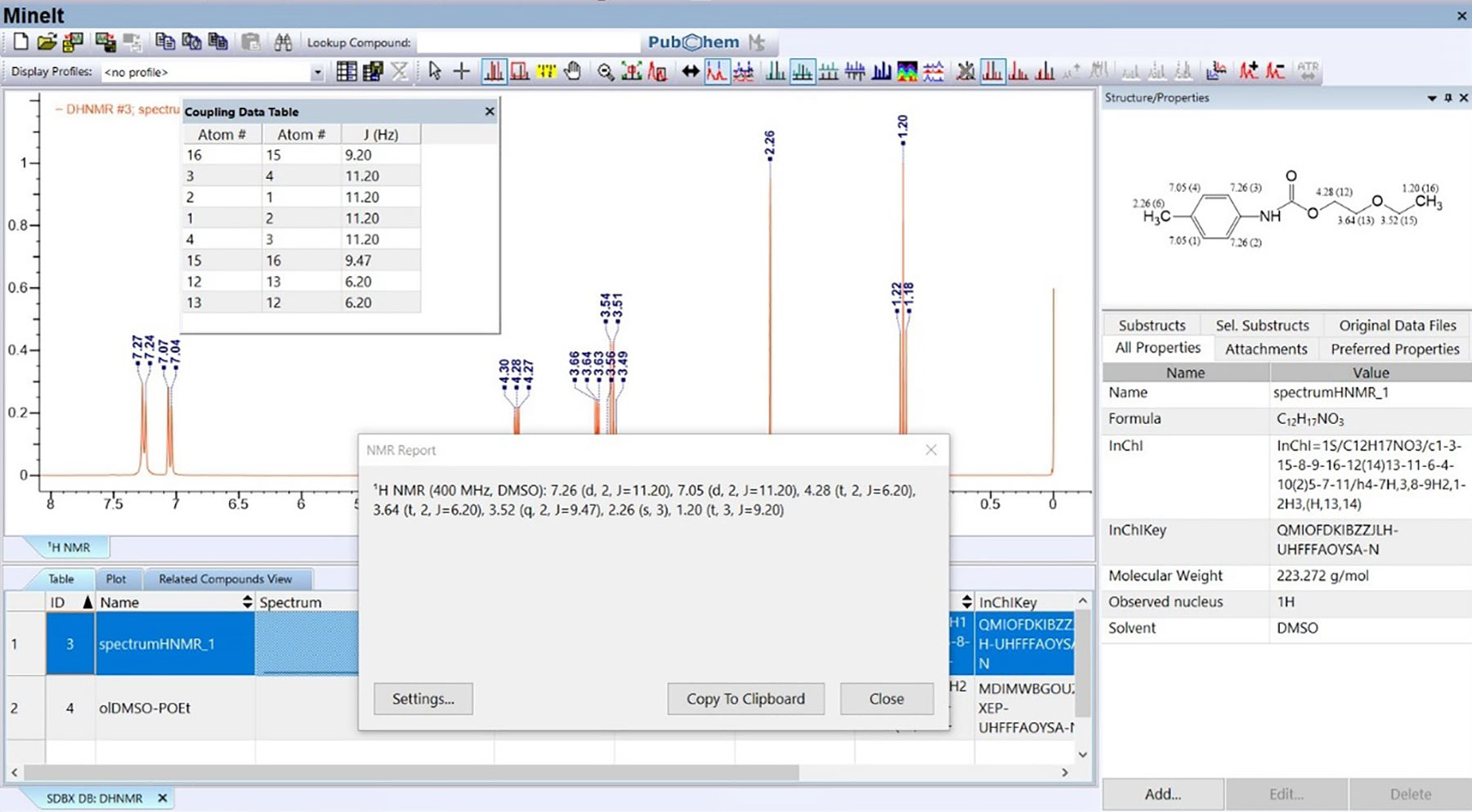The height and width of the screenshot is (812, 1472).
Task: Open the Structure/Properties panel options arrow
Action: [x=1432, y=98]
